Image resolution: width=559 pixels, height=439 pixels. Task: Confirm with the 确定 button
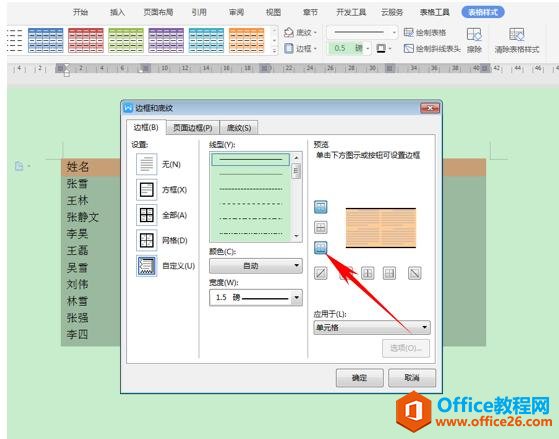click(x=359, y=378)
